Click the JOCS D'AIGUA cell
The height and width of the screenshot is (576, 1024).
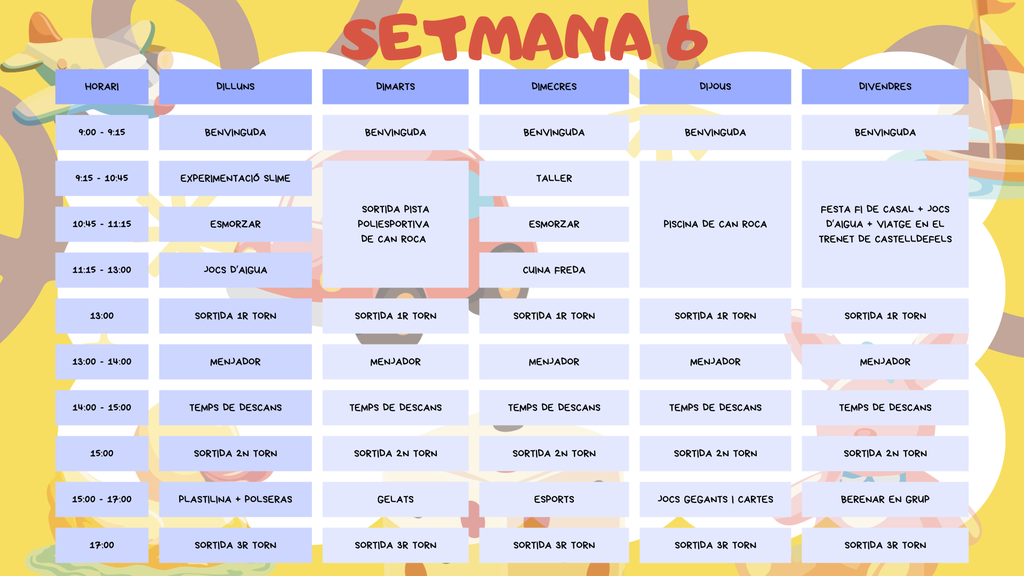pos(235,270)
